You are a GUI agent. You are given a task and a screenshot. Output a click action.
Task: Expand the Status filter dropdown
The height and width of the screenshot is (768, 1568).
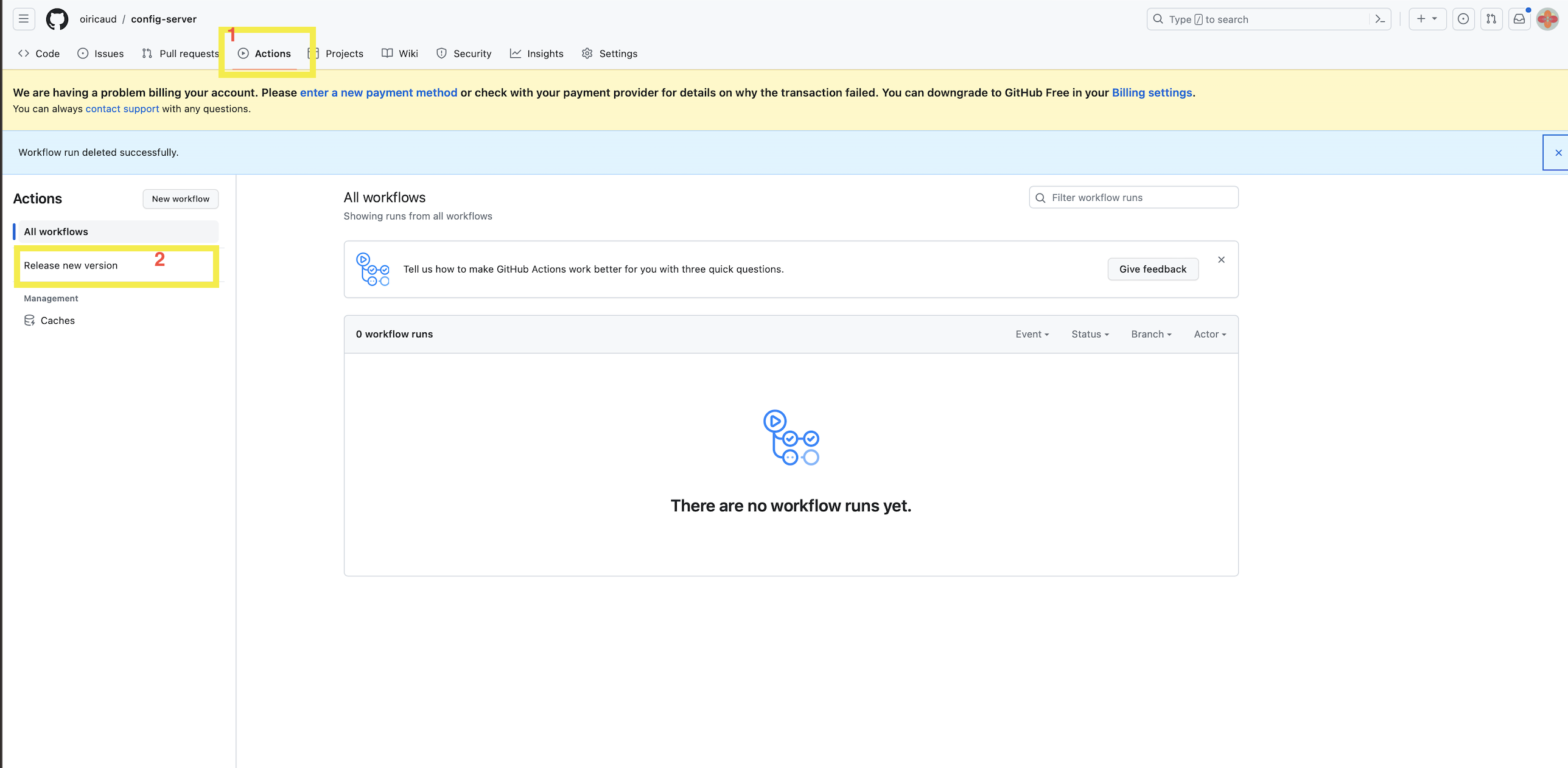[x=1090, y=334]
